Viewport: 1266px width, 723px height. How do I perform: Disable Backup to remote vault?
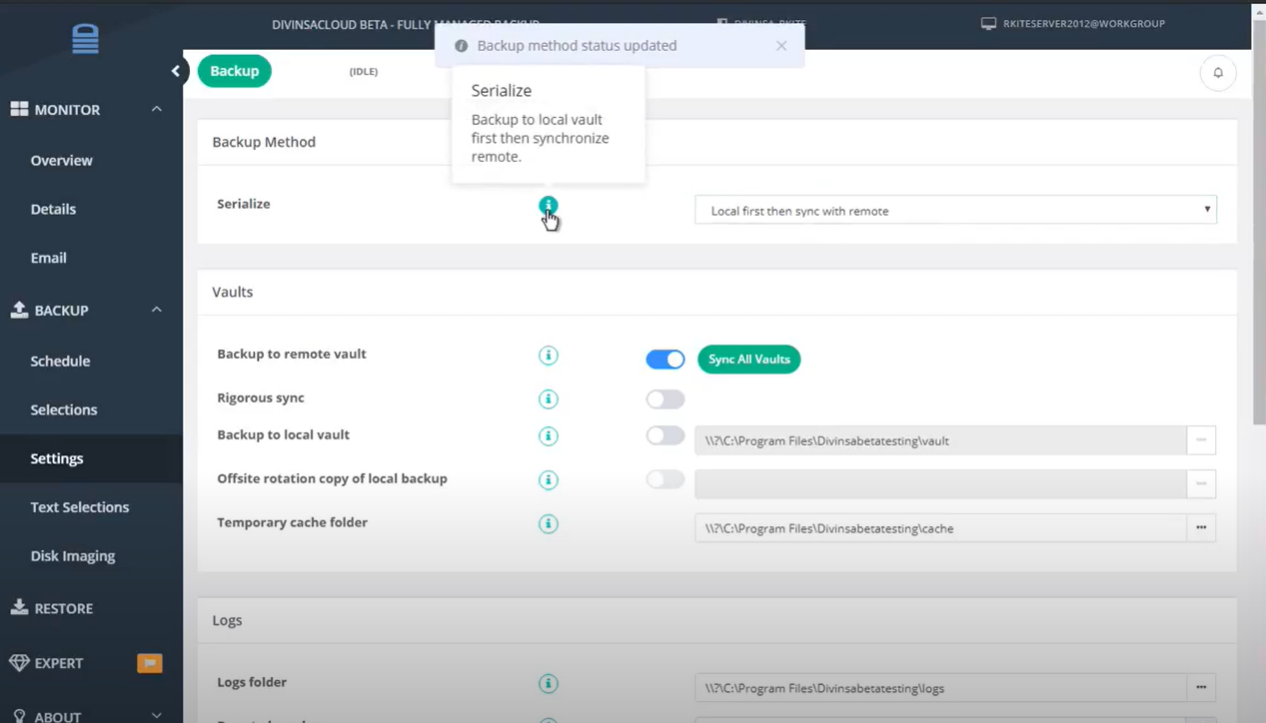[x=665, y=359]
